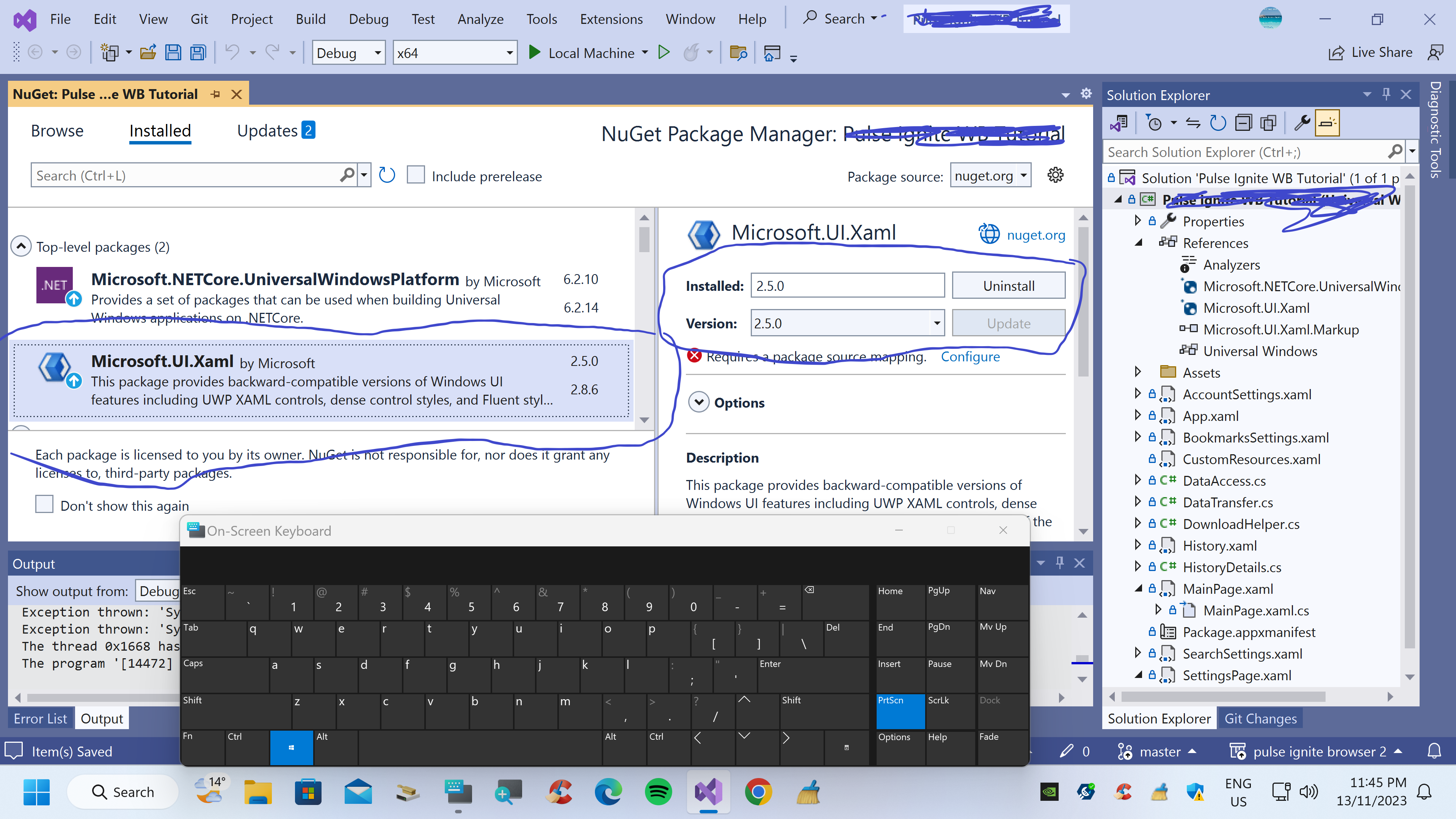Click pulse ignite browser 2 repository indicator
Viewport: 1456px width, 819px height.
pos(1317,751)
